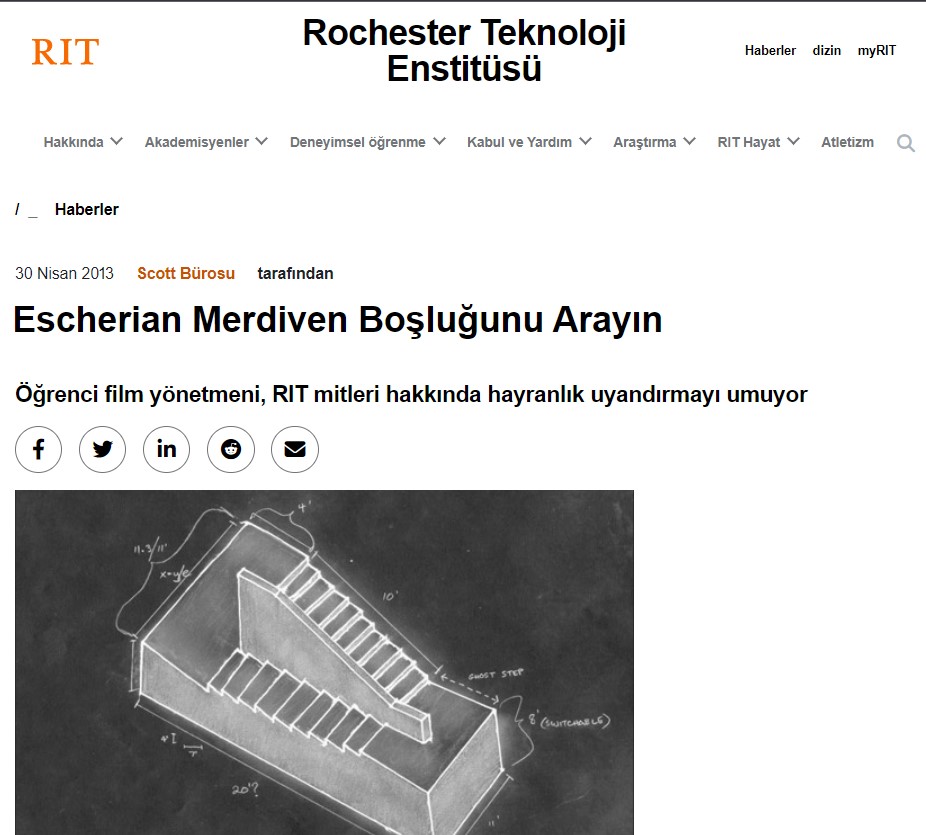Expand the Hakkında dropdown menu

point(82,142)
